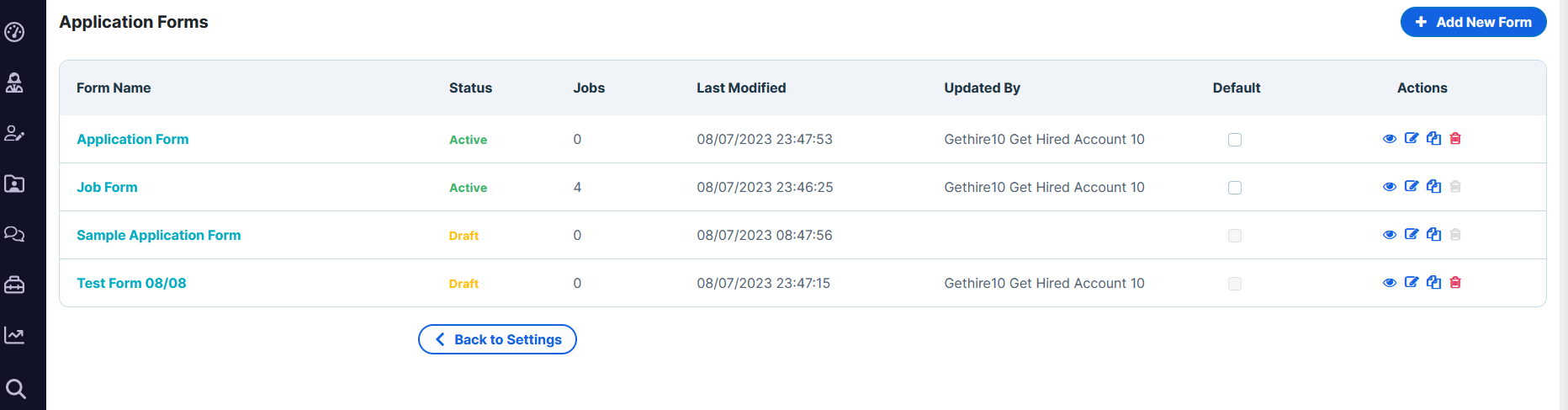The width and height of the screenshot is (1568, 410).
Task: Go Back to Settings
Action: [x=497, y=339]
